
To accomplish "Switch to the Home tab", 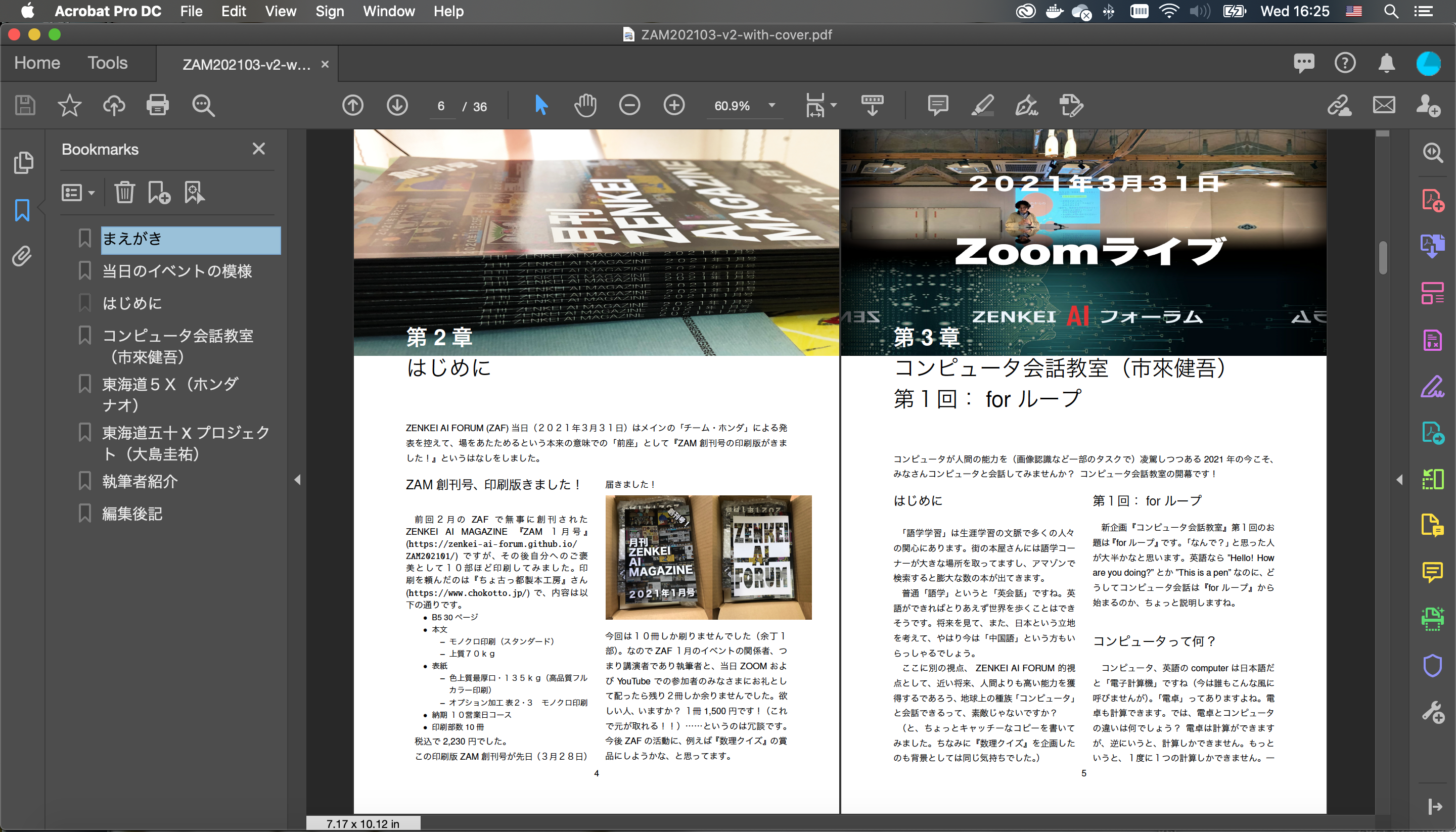I will click(37, 63).
